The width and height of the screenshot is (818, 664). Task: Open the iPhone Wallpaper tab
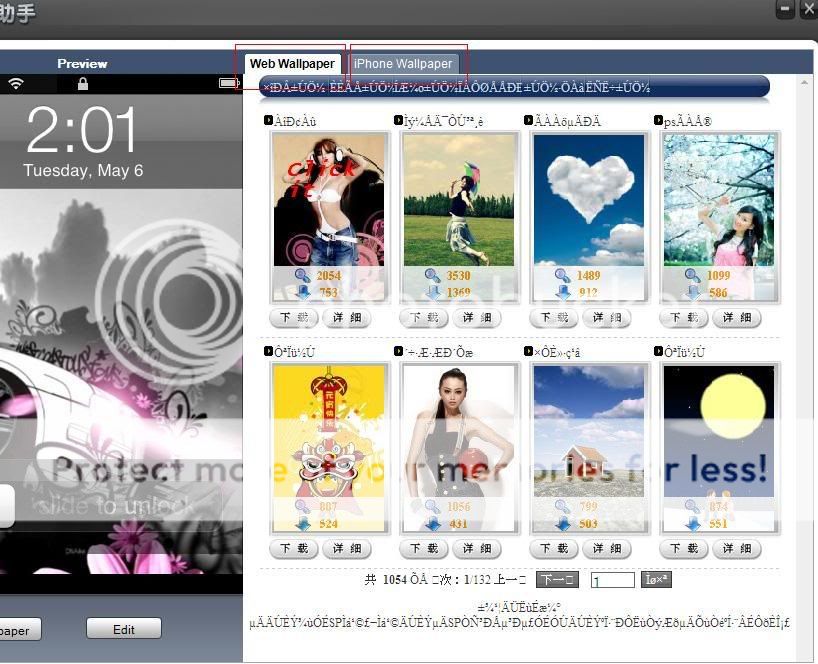click(403, 64)
